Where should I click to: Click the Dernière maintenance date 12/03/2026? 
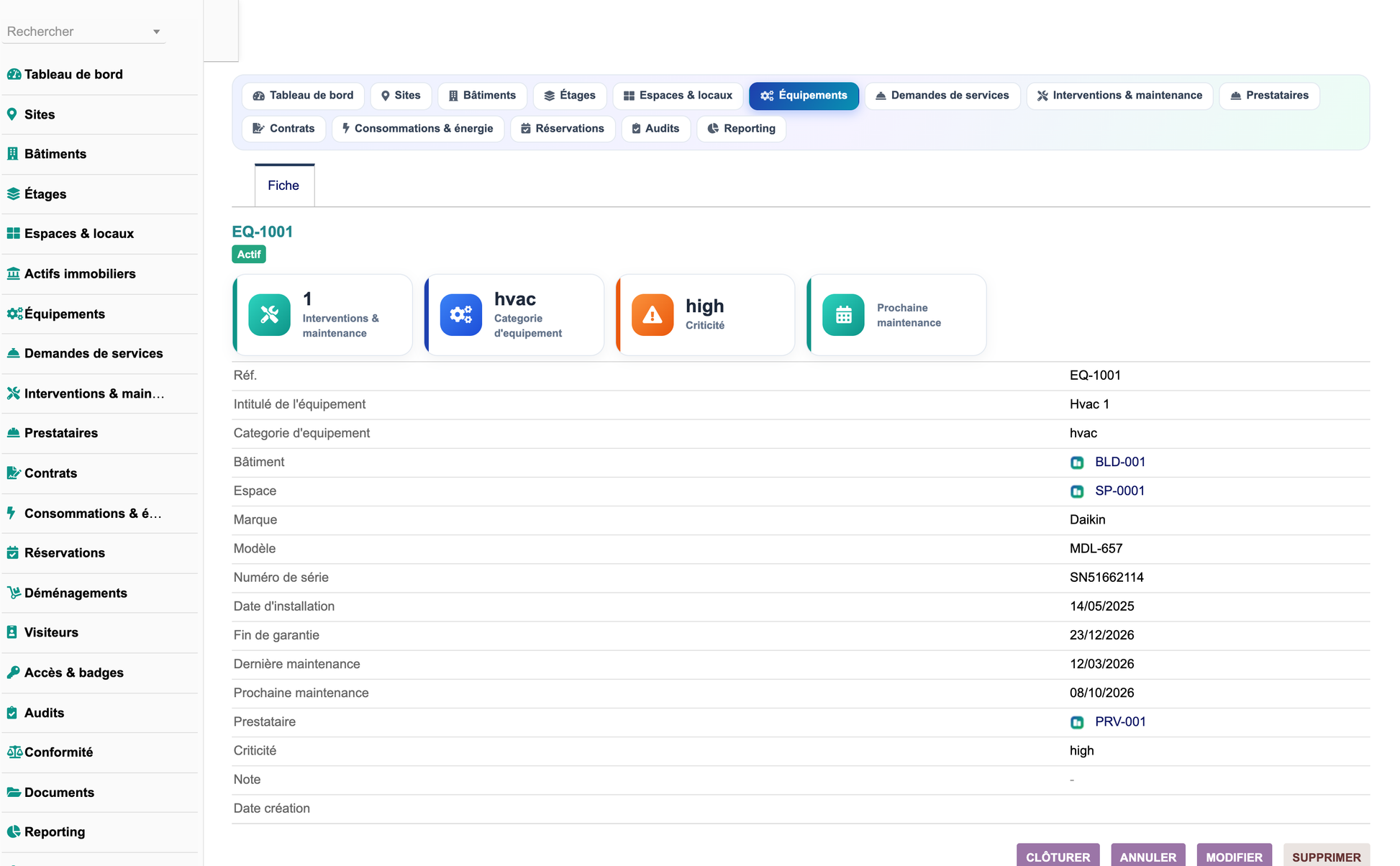[x=1101, y=664]
